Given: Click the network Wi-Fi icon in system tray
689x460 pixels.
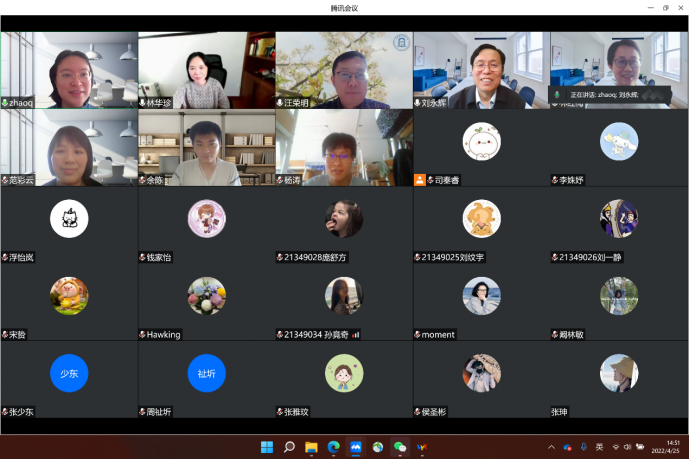Looking at the screenshot, I should tap(616, 447).
